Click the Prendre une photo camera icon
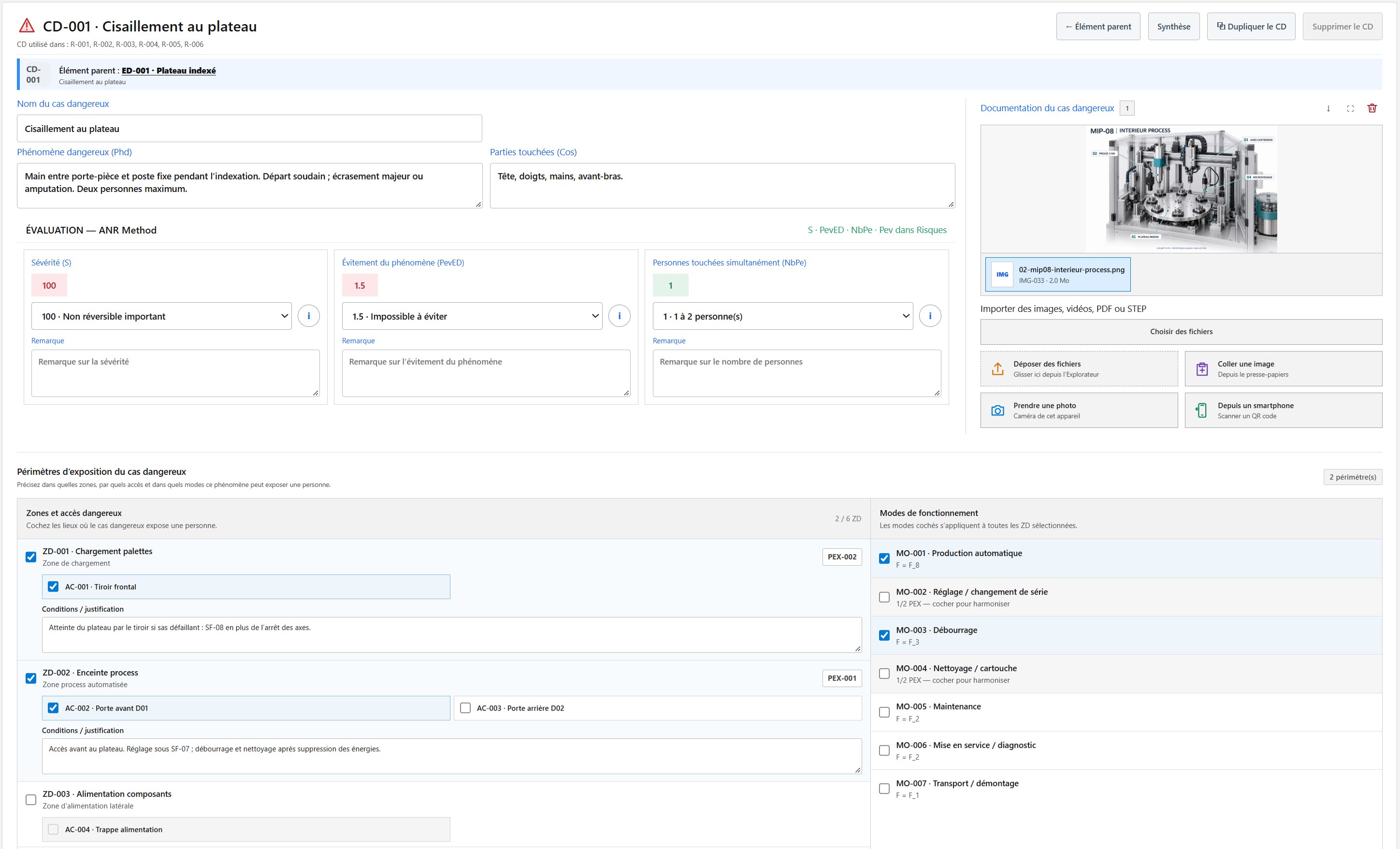 (997, 410)
